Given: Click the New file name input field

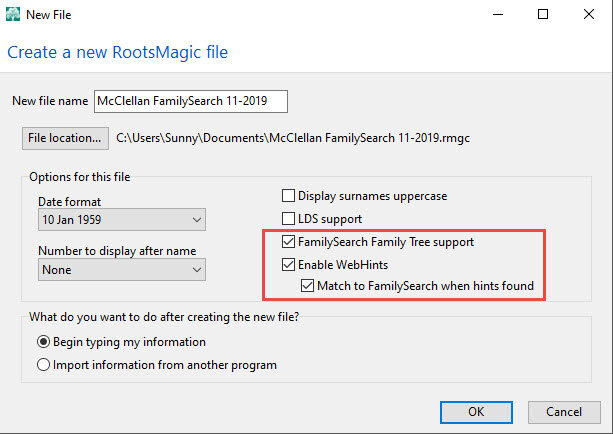Looking at the screenshot, I should (x=191, y=101).
